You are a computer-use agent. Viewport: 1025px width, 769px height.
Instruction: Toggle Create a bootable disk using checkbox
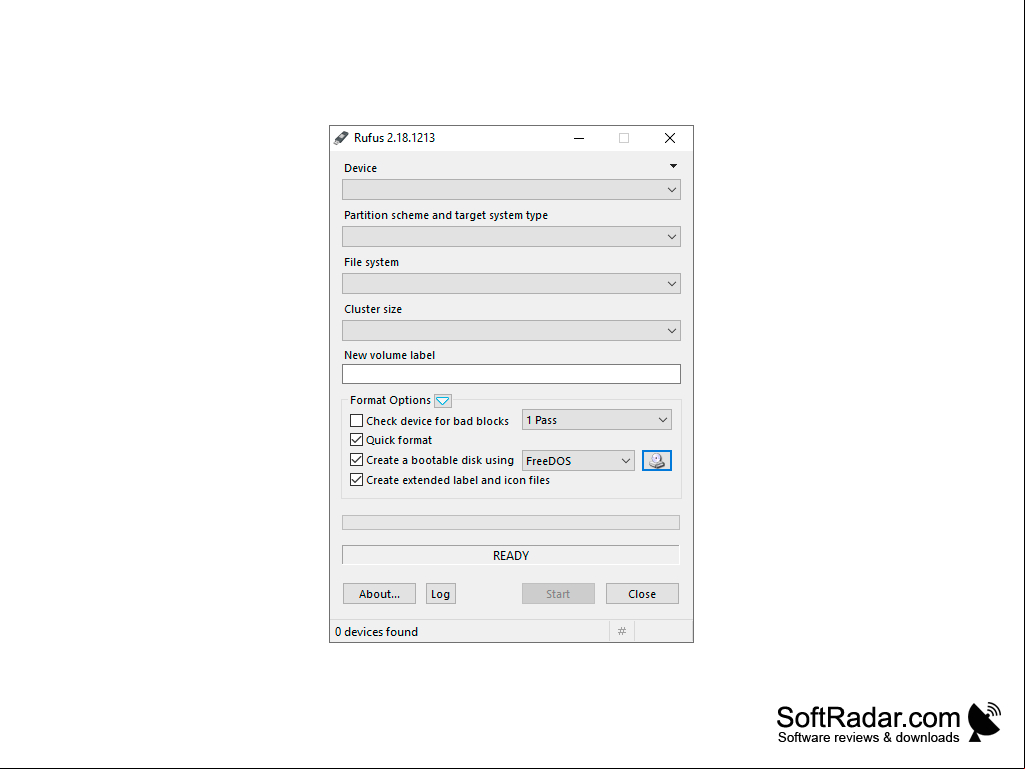(x=356, y=460)
